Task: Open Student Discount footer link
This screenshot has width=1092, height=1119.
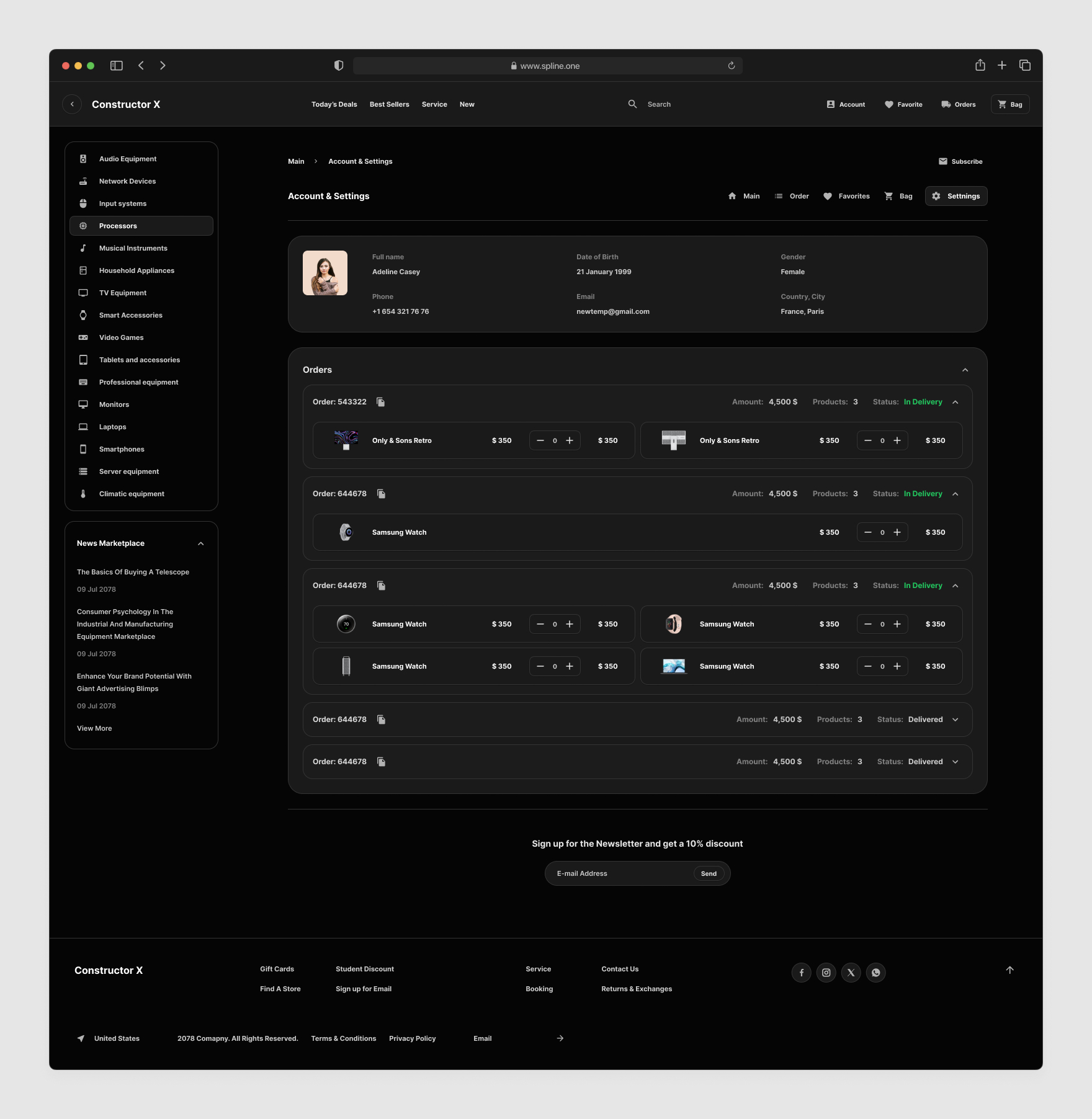Action: tap(365, 969)
